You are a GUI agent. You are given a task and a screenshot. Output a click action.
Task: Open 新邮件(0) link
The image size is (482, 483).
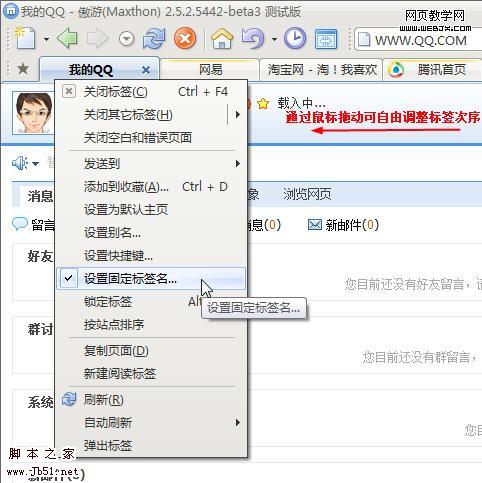352,225
